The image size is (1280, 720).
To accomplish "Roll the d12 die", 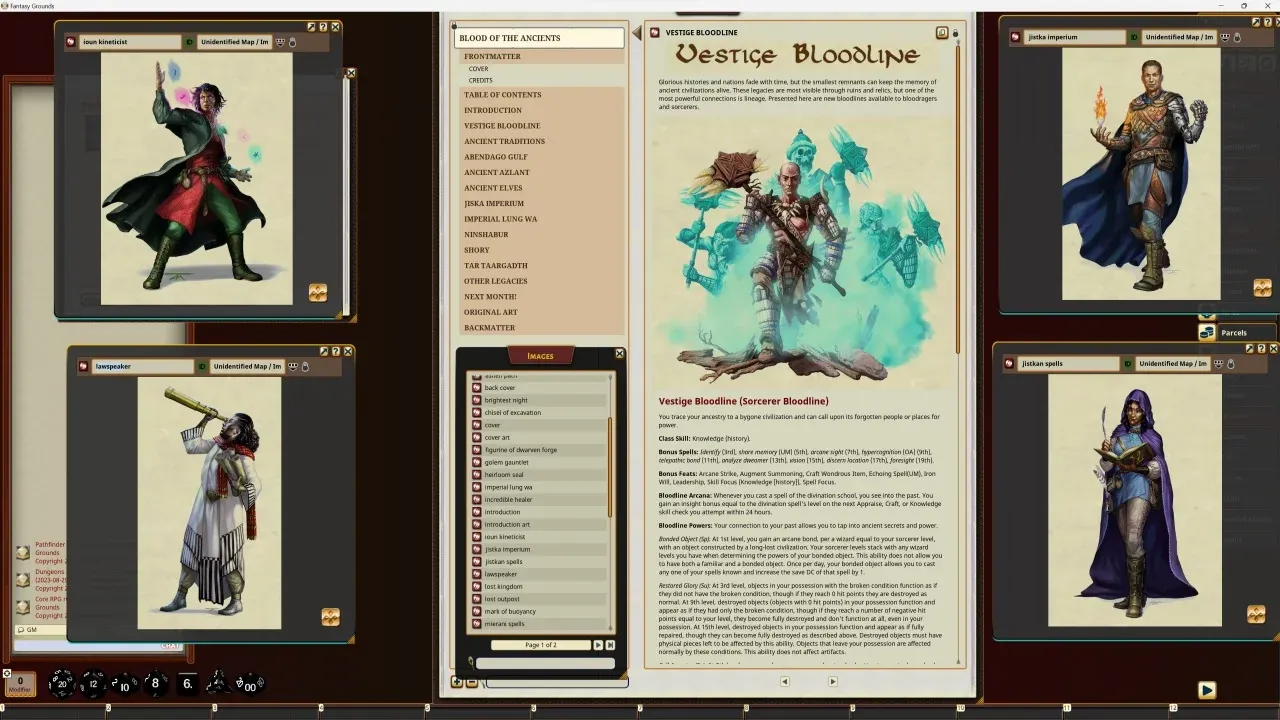I will 93,684.
